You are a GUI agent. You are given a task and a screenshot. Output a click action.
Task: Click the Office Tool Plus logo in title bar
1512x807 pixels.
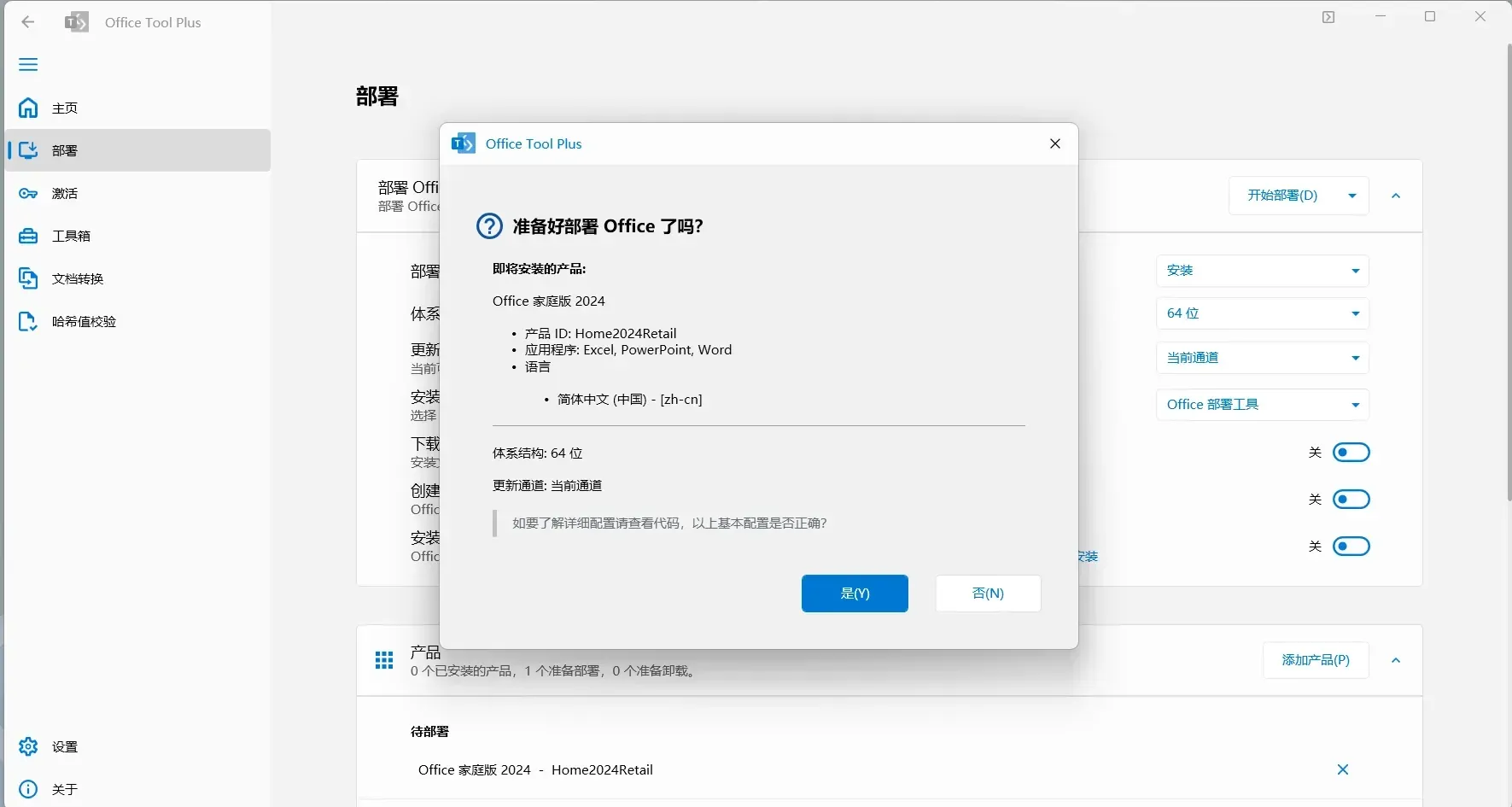[77, 22]
